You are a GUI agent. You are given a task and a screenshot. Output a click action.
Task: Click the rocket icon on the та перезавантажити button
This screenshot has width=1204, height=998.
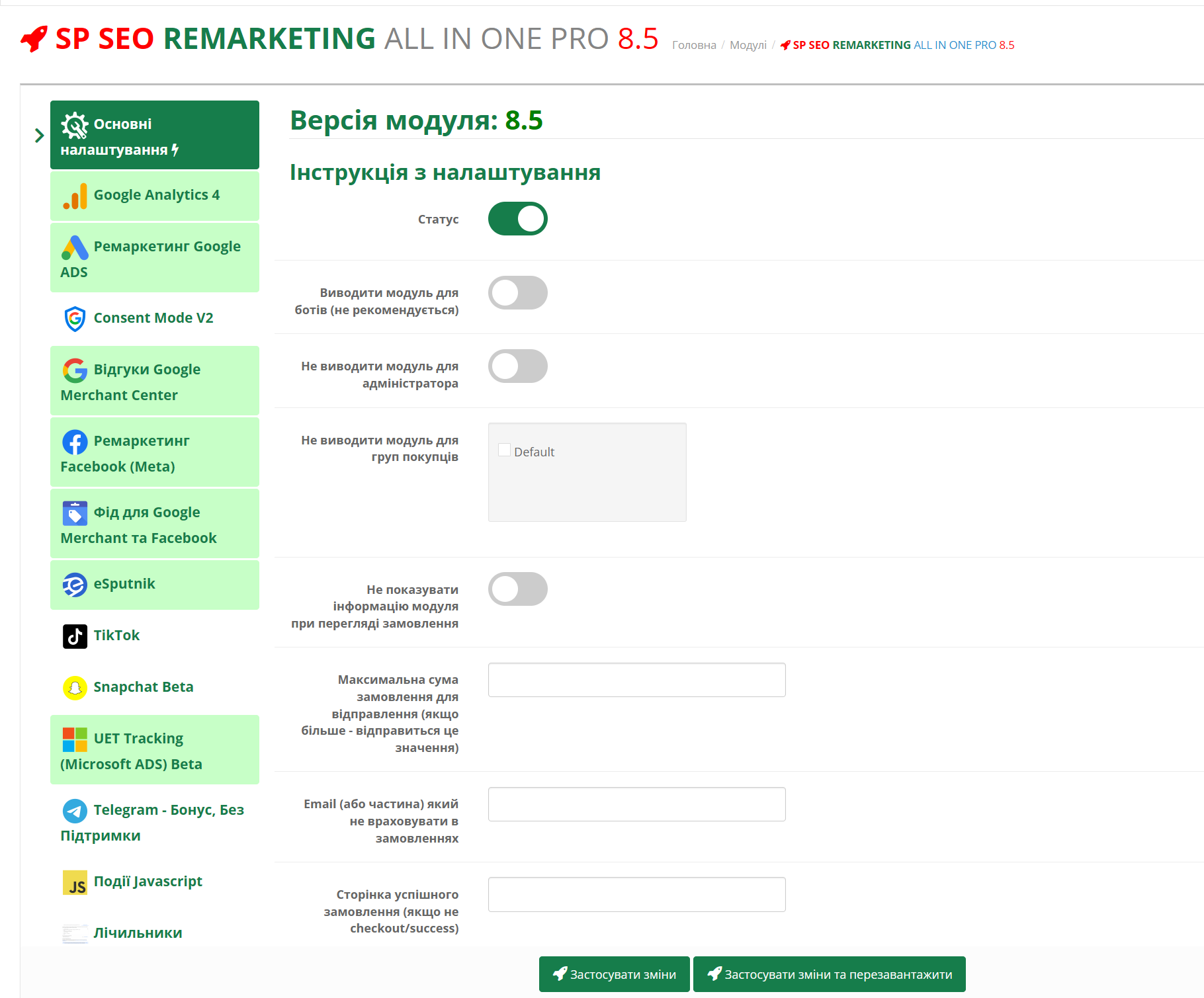click(714, 974)
